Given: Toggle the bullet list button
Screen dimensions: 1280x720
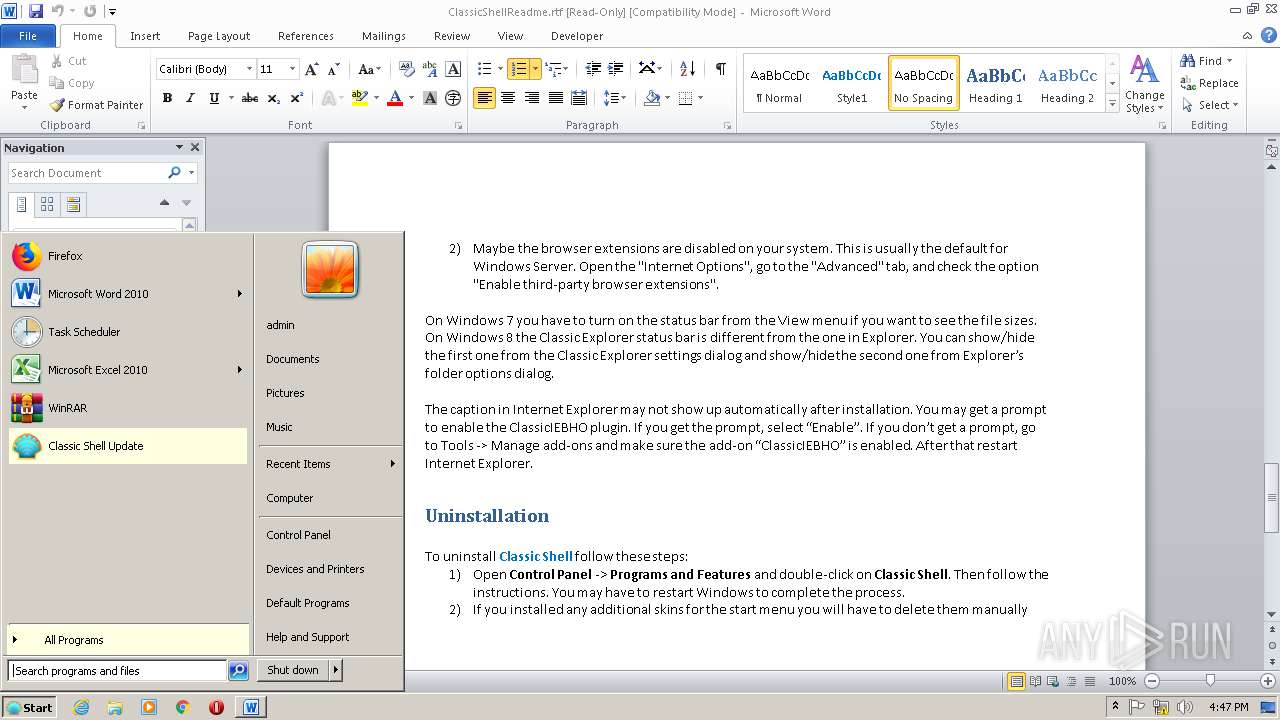Looking at the screenshot, I should 484,69.
